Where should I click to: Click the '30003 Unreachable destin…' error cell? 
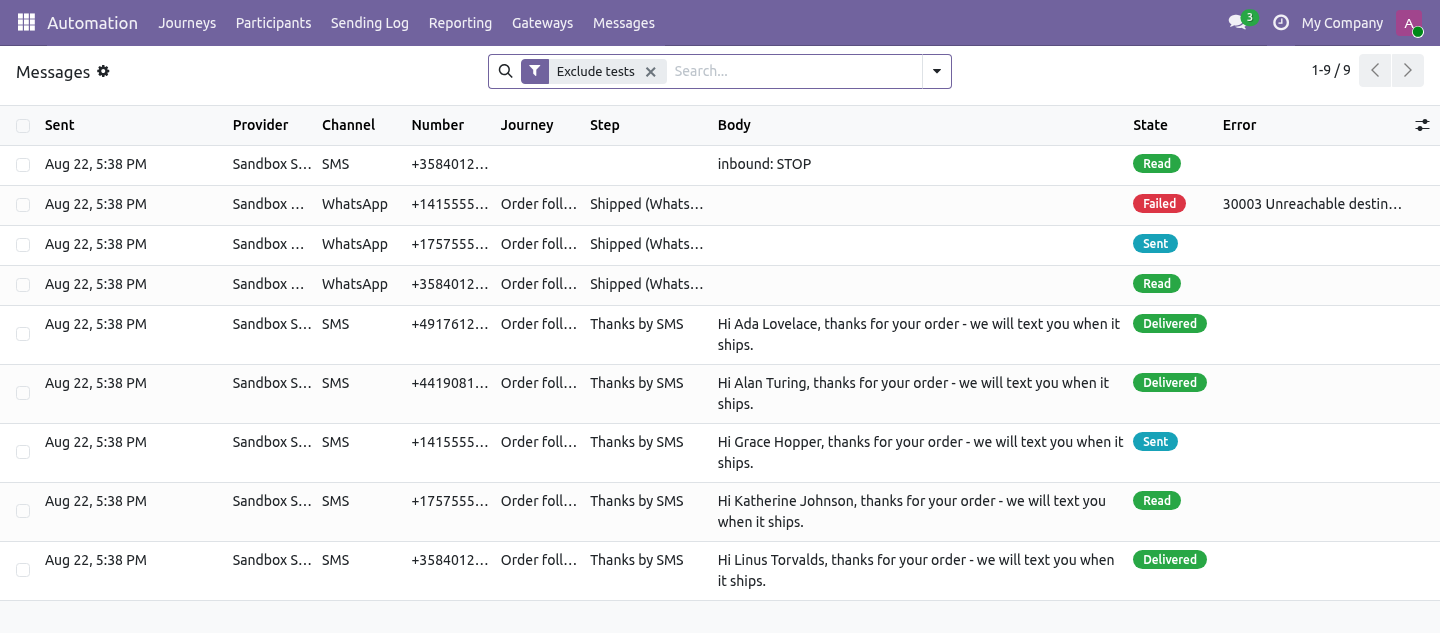coord(1312,204)
